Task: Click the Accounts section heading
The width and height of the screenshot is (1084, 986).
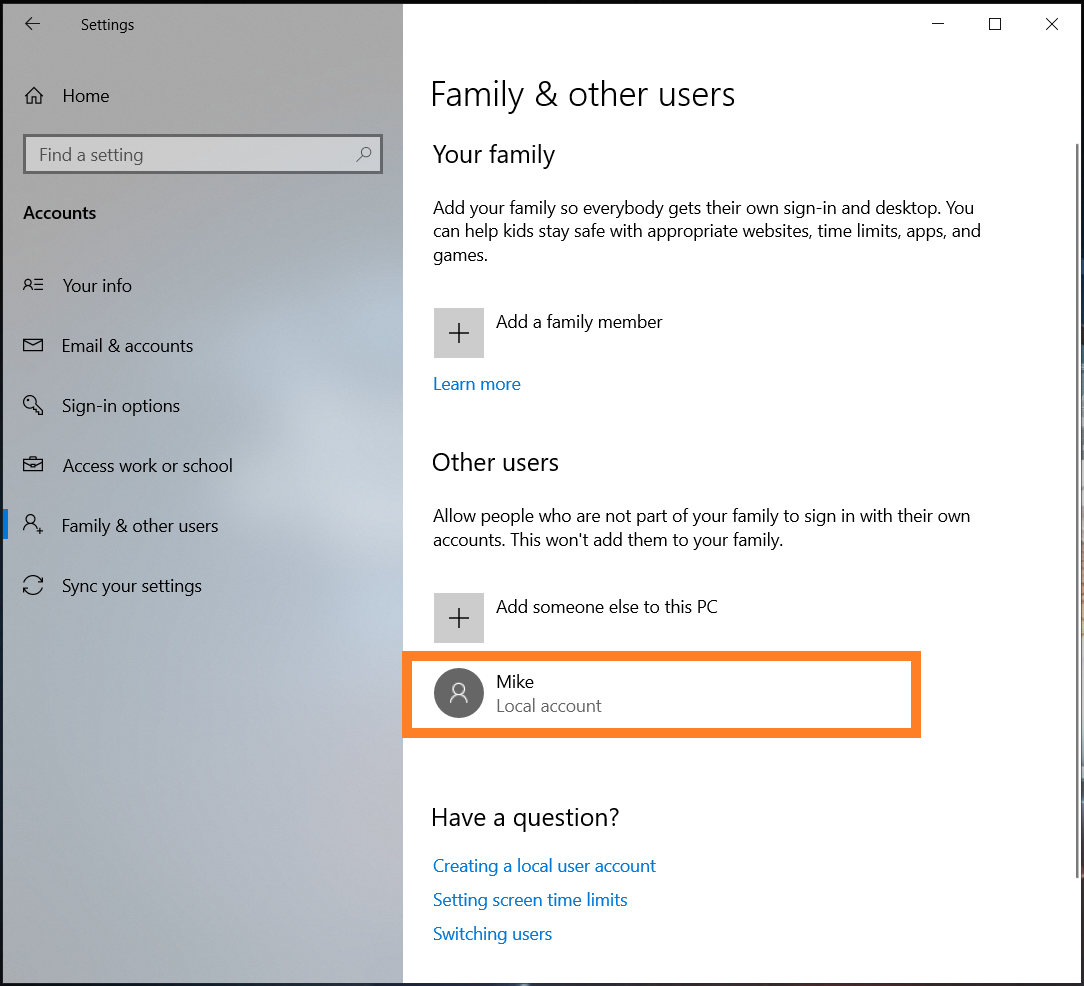Action: (x=59, y=213)
